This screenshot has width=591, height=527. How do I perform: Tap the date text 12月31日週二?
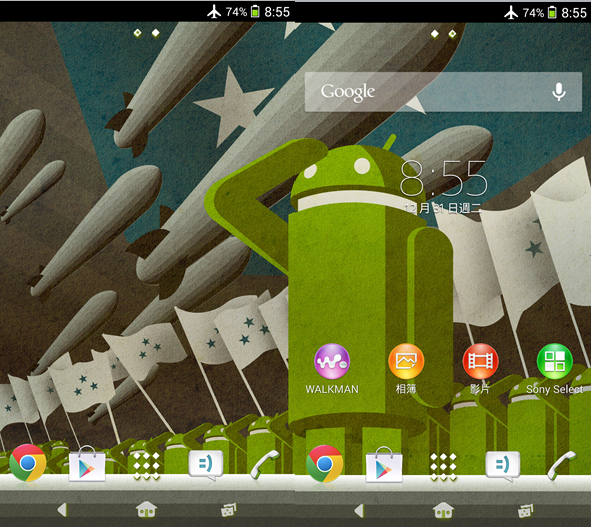pos(442,208)
